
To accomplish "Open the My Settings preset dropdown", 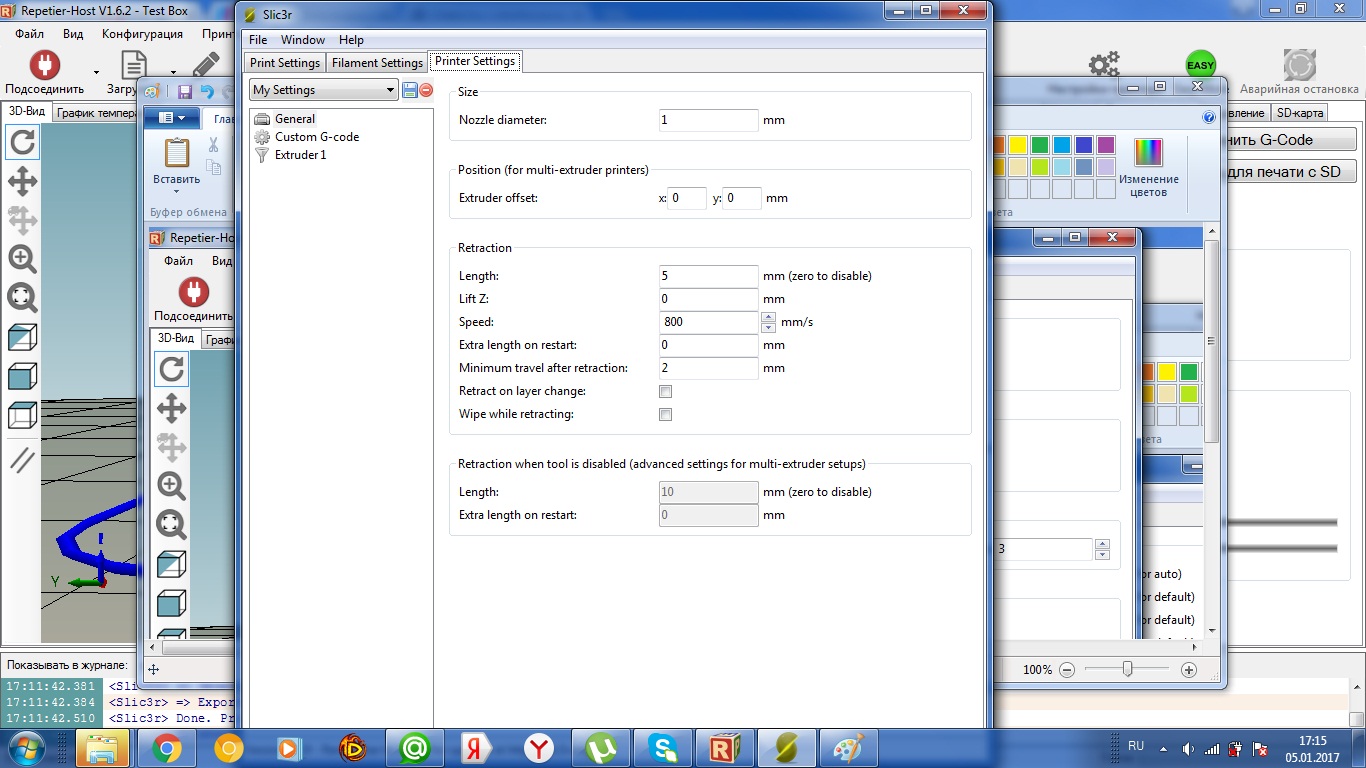I will (x=323, y=90).
